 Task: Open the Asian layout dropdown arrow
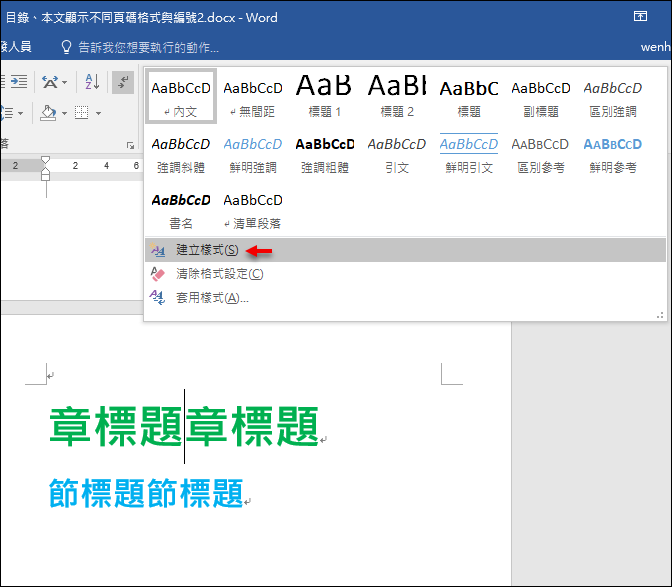click(x=65, y=82)
